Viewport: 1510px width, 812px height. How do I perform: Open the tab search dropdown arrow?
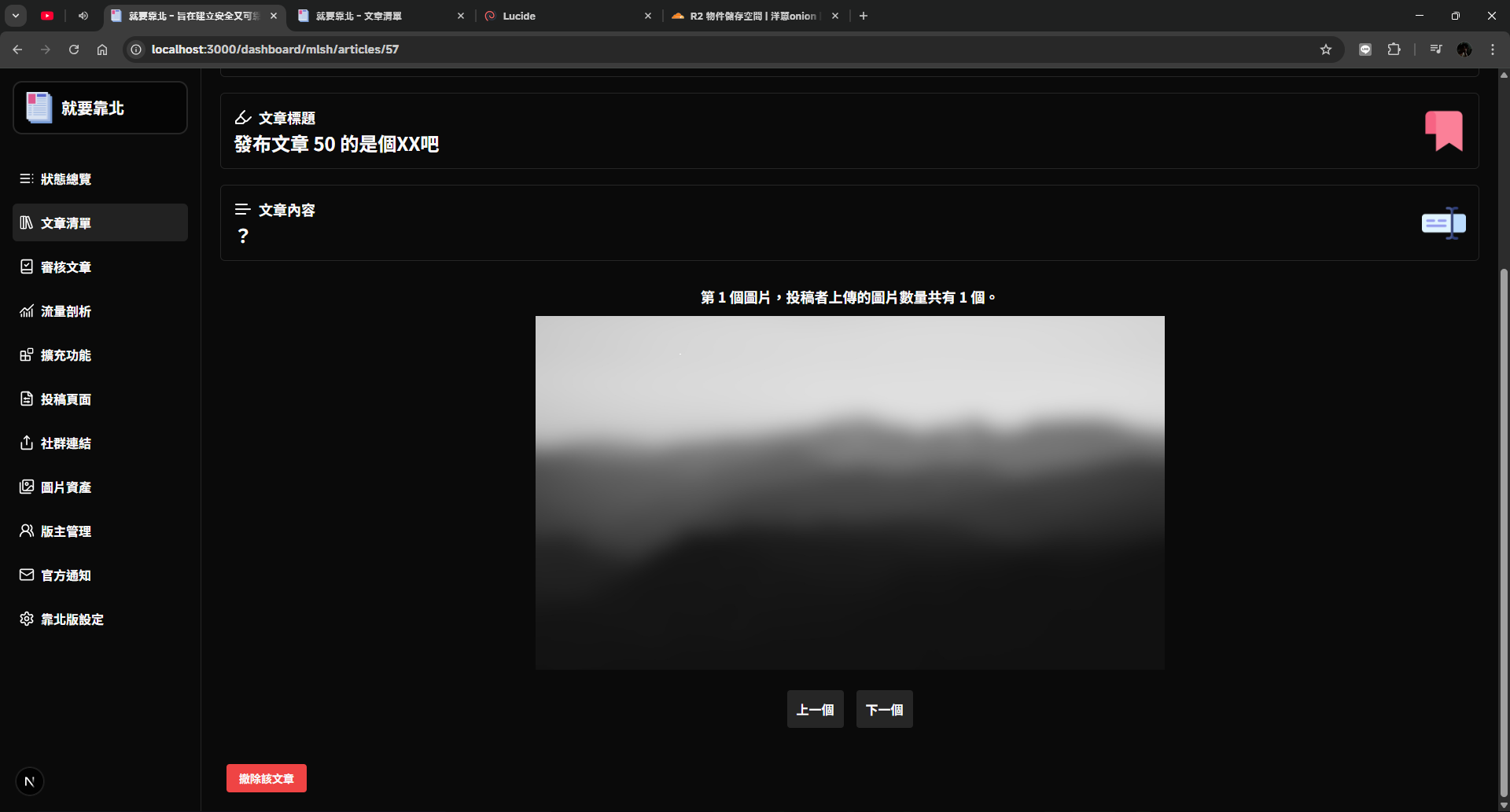point(15,16)
